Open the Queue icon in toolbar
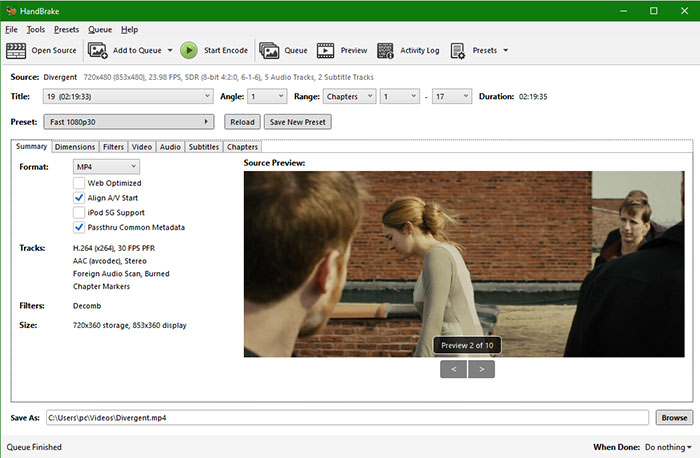 [x=269, y=50]
